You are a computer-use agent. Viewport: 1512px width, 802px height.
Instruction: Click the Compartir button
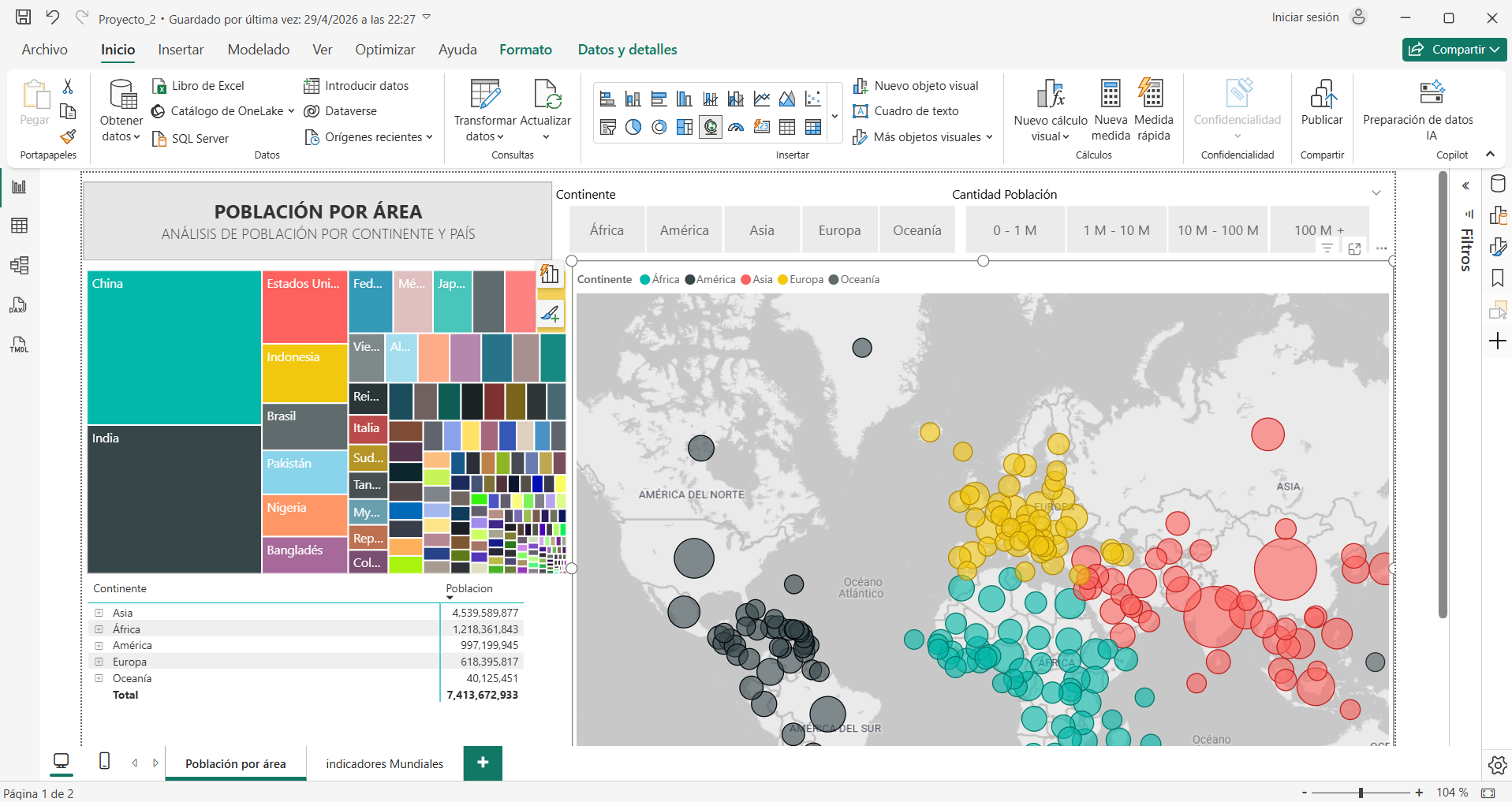click(1454, 50)
